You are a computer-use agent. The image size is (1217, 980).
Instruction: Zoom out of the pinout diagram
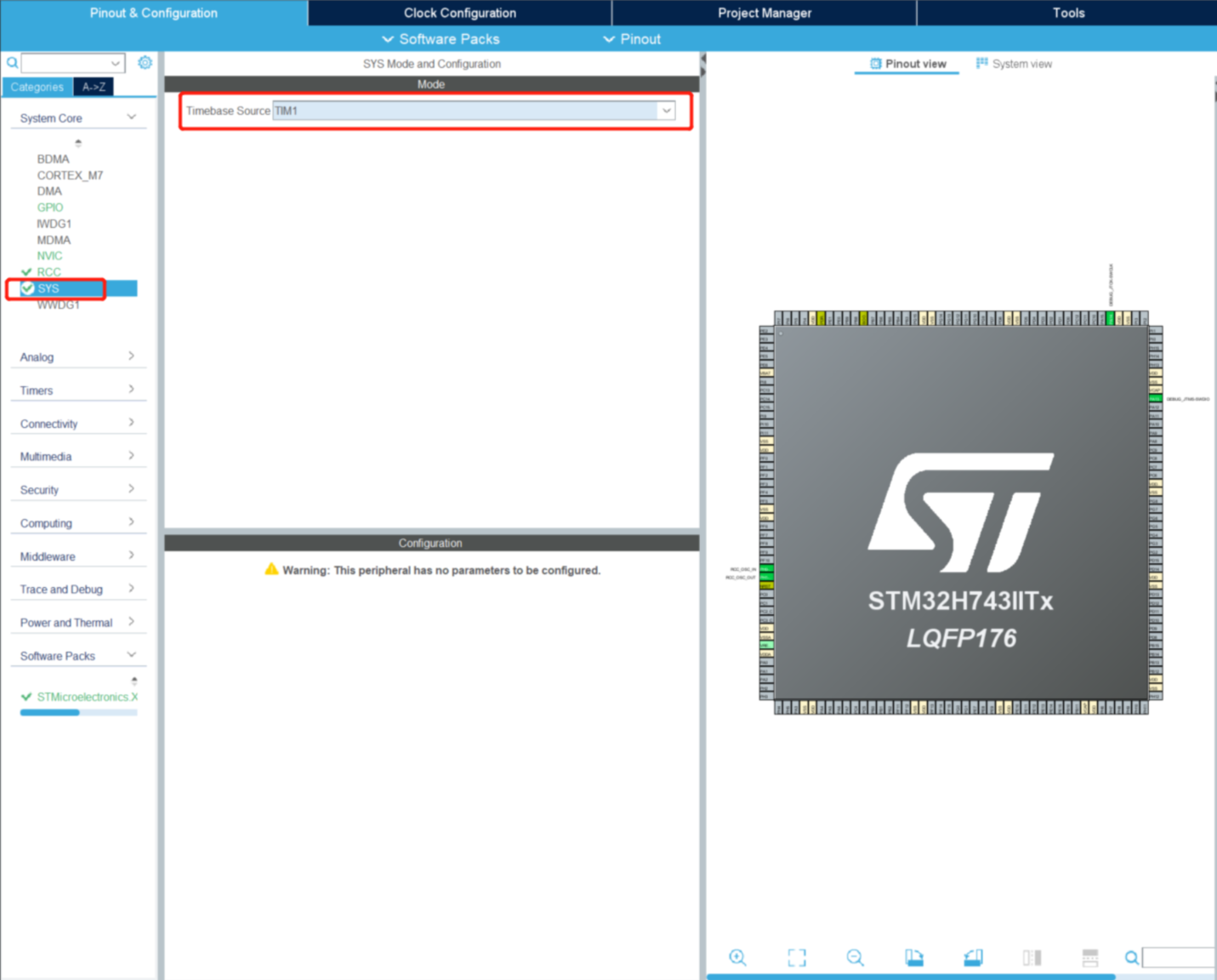856,957
